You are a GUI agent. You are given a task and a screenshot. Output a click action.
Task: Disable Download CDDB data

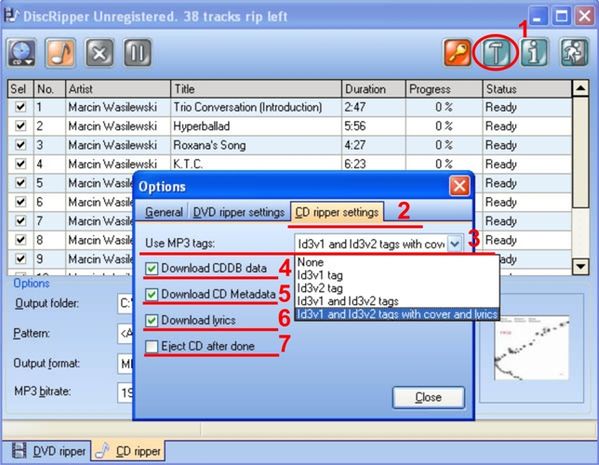click(151, 269)
